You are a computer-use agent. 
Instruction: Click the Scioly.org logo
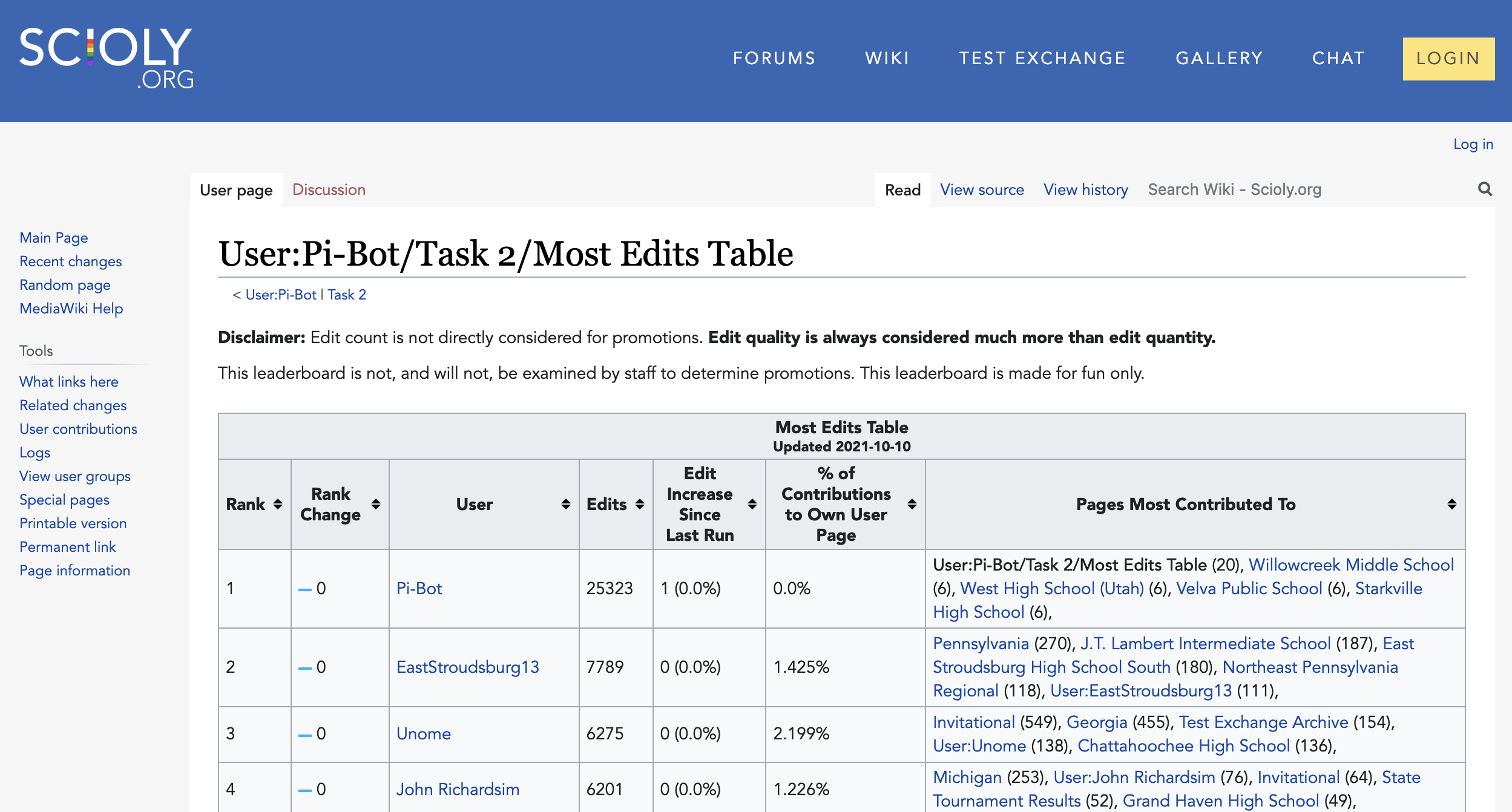tap(107, 59)
